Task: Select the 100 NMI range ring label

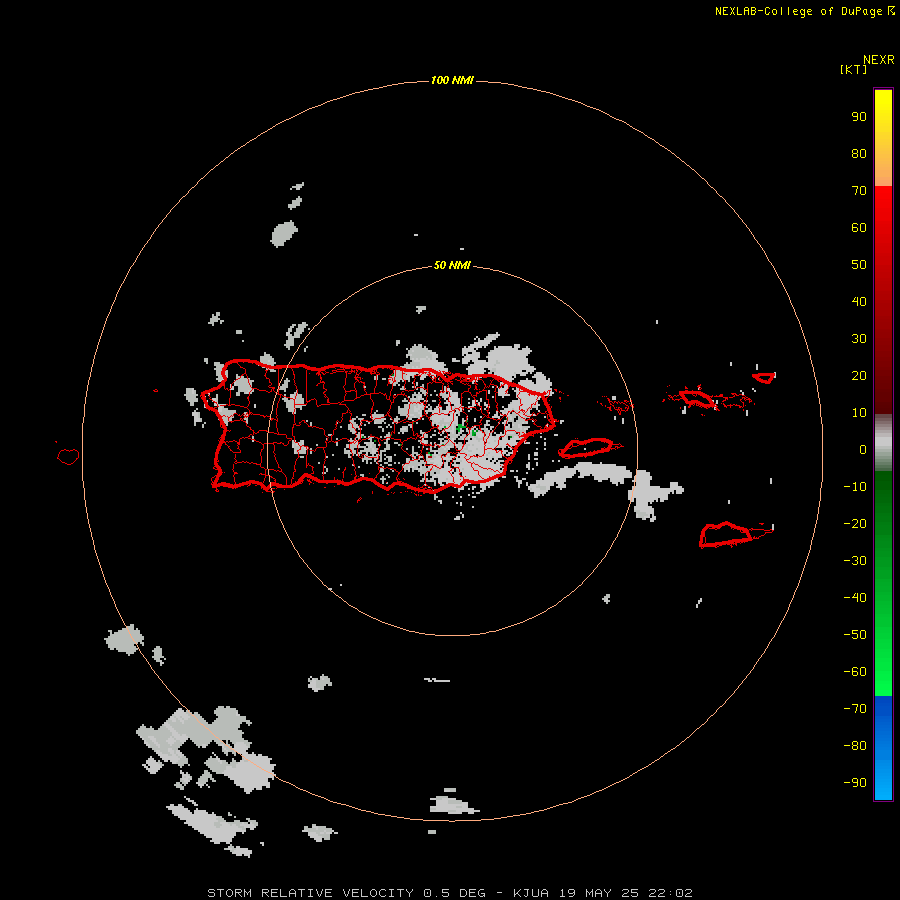Action: coord(452,80)
